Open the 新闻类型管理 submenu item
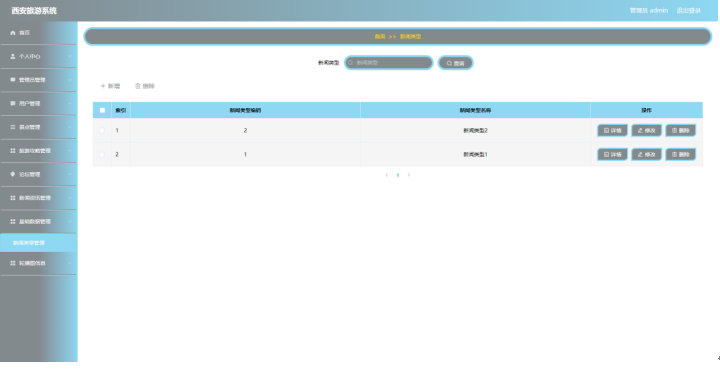720x370 pixels. (x=39, y=243)
